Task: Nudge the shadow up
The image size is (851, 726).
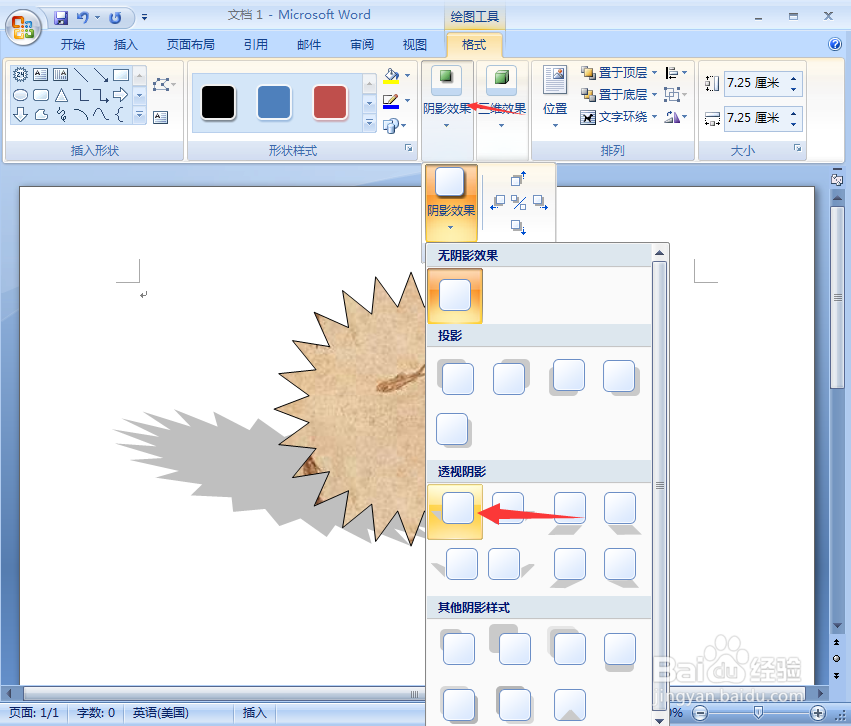Action: click(x=518, y=179)
